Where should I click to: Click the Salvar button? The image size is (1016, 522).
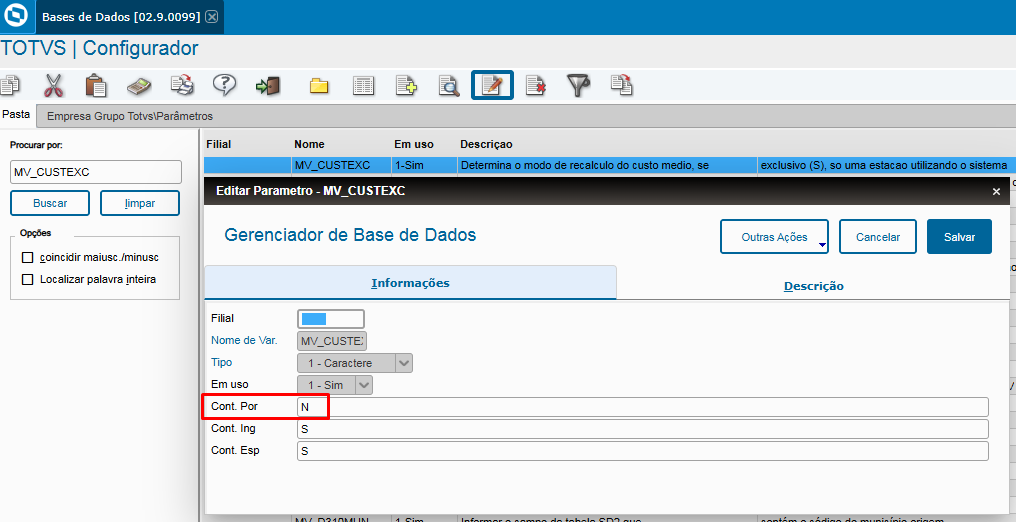coord(960,237)
